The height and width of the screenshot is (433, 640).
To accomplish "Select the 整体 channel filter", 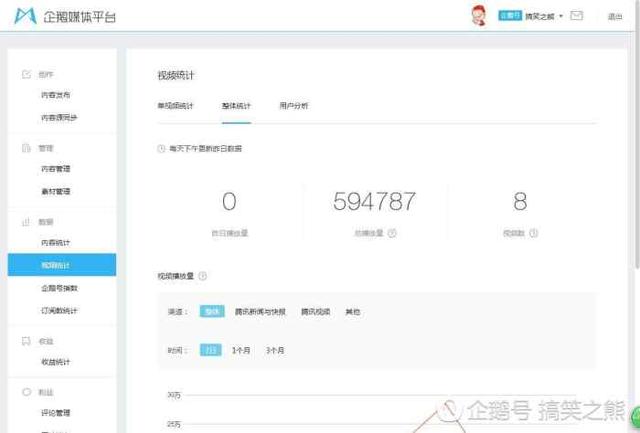I will point(211,312).
